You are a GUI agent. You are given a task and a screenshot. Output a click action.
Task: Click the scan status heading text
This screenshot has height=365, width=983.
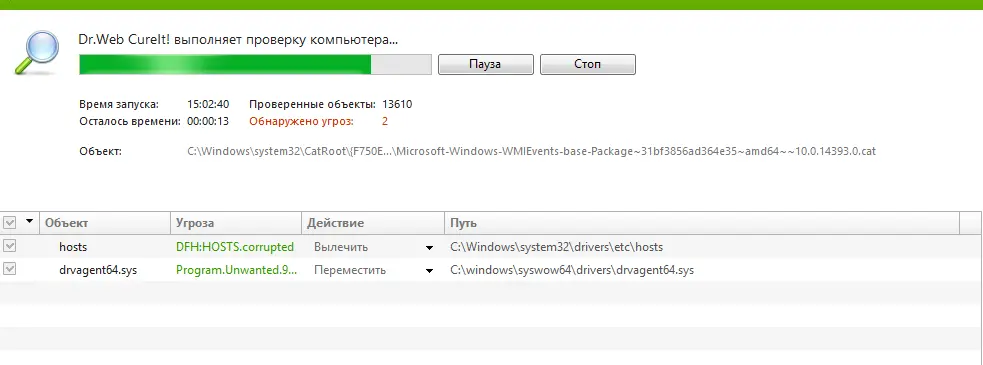[x=238, y=40]
